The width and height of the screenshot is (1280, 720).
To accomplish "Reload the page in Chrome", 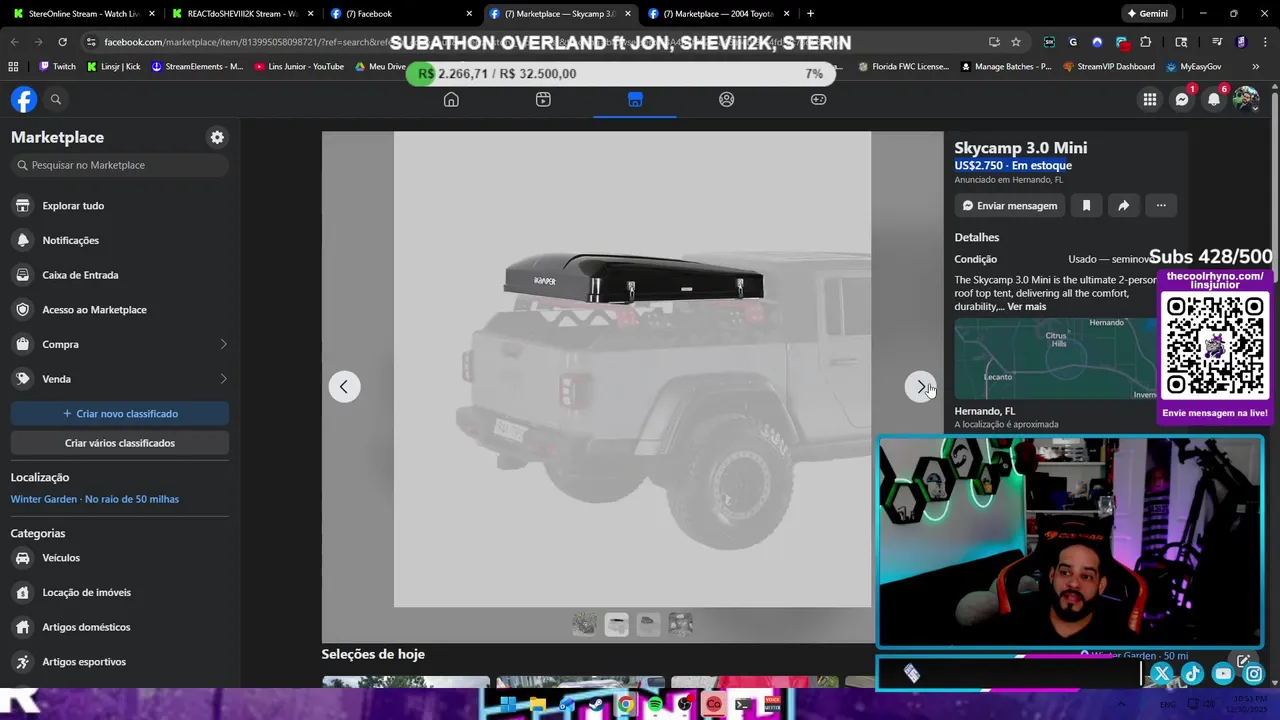I will 62,42.
